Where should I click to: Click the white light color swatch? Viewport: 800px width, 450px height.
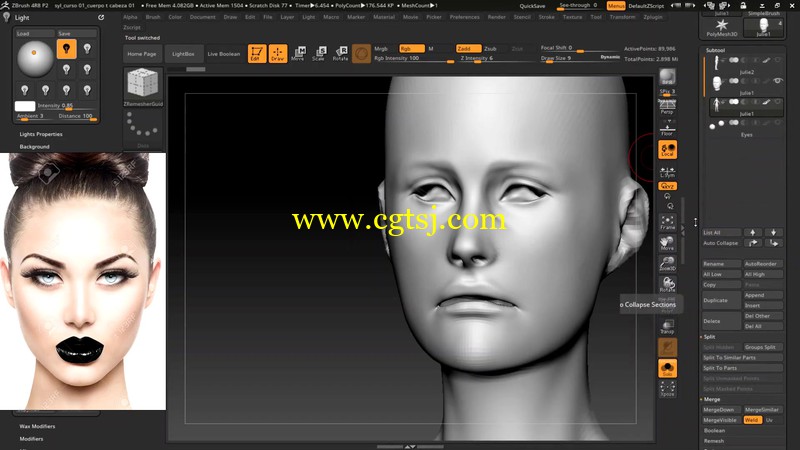pos(25,106)
